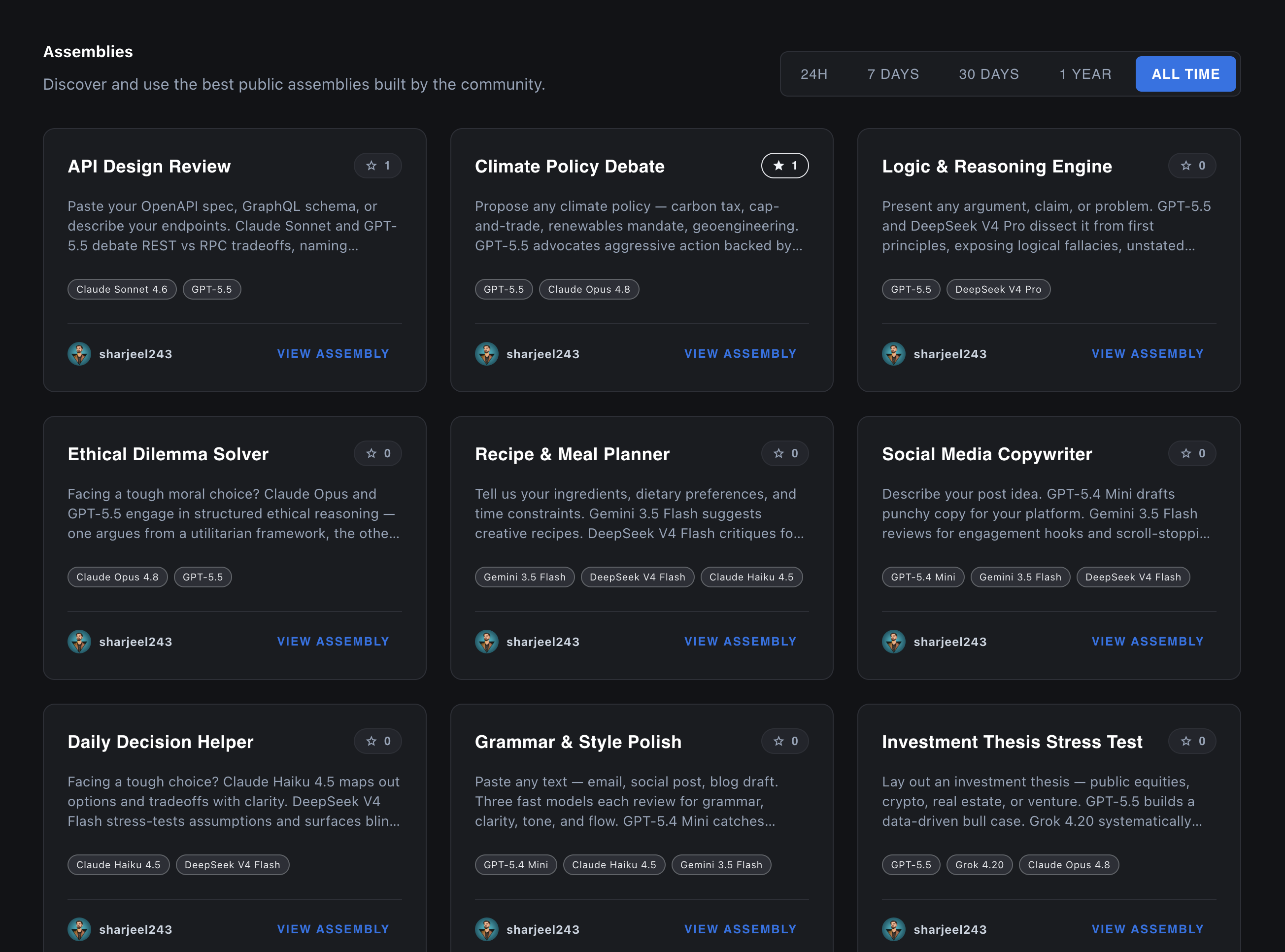Click sharjeel243 avatar on Grammar & Style Polish
Viewport: 1285px width, 952px height.
coord(486,929)
